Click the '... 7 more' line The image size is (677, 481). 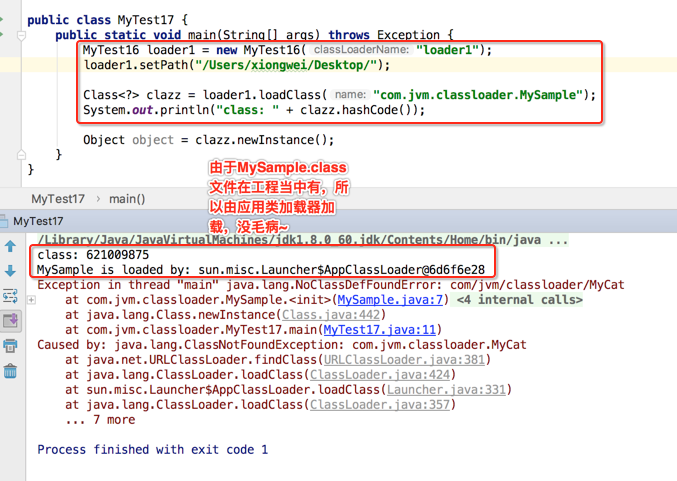click(100, 420)
